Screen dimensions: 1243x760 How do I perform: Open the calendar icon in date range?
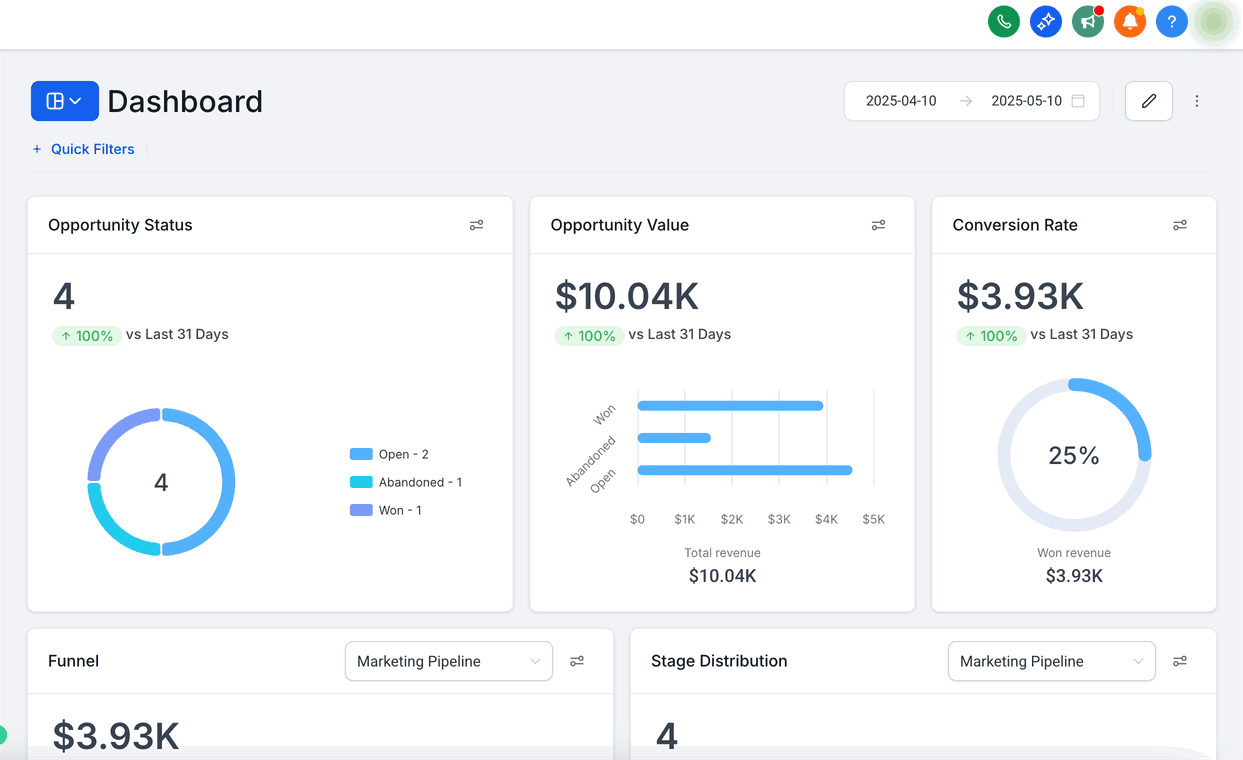pos(1078,101)
